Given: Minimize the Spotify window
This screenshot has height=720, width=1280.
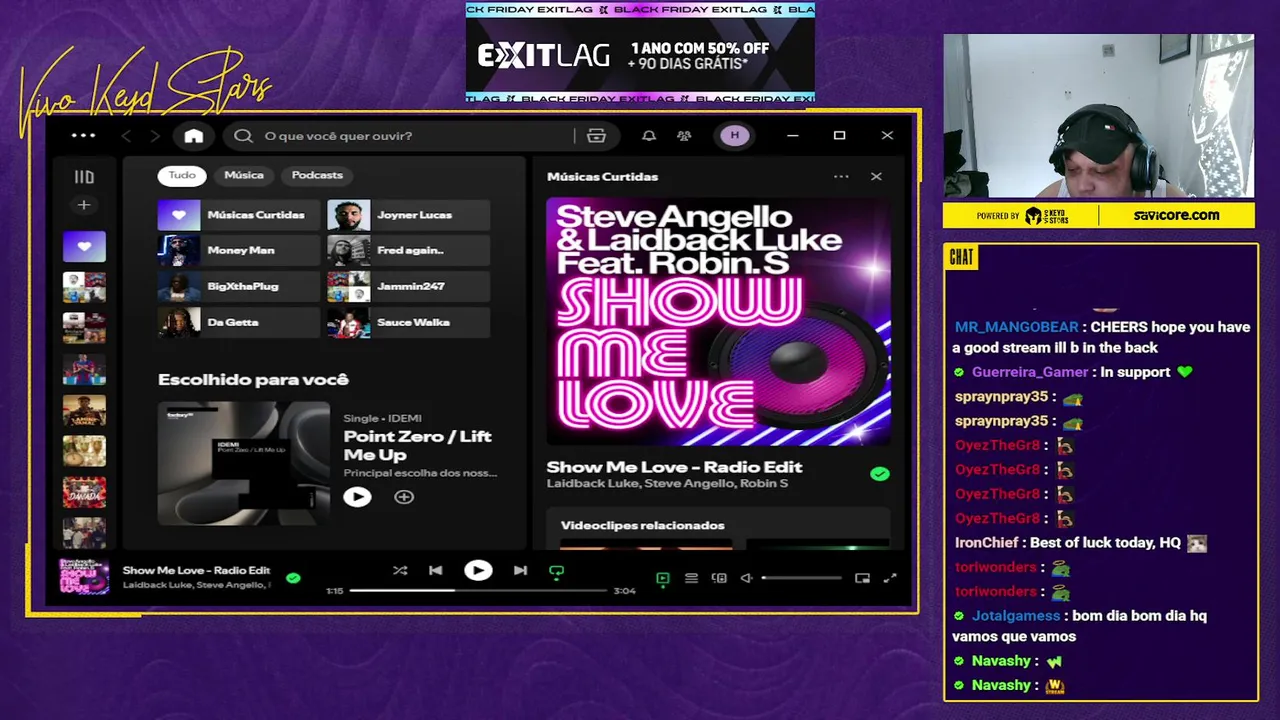Looking at the screenshot, I should point(792,136).
